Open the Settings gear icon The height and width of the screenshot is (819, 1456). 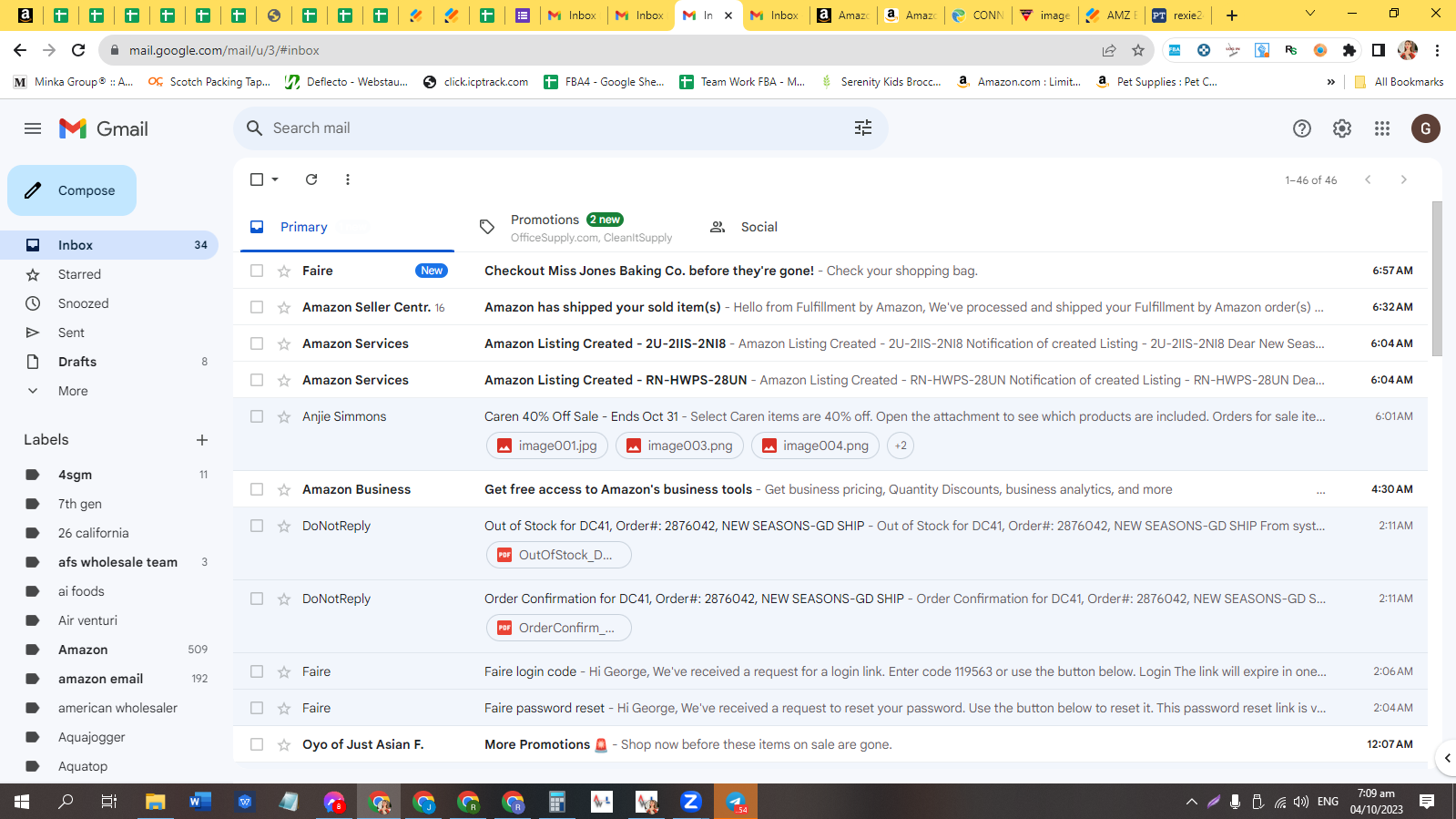[1342, 128]
